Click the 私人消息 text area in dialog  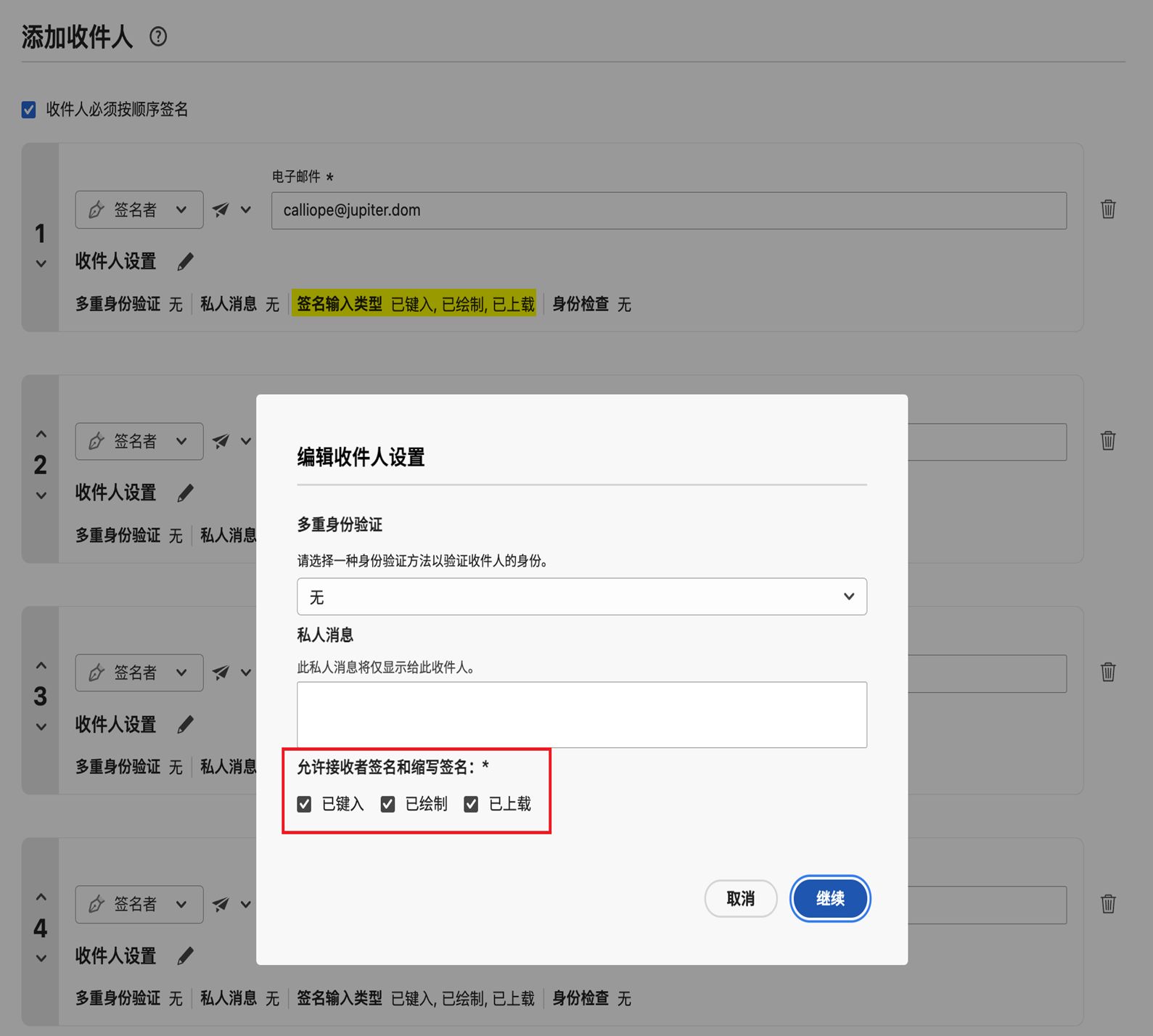click(x=582, y=715)
